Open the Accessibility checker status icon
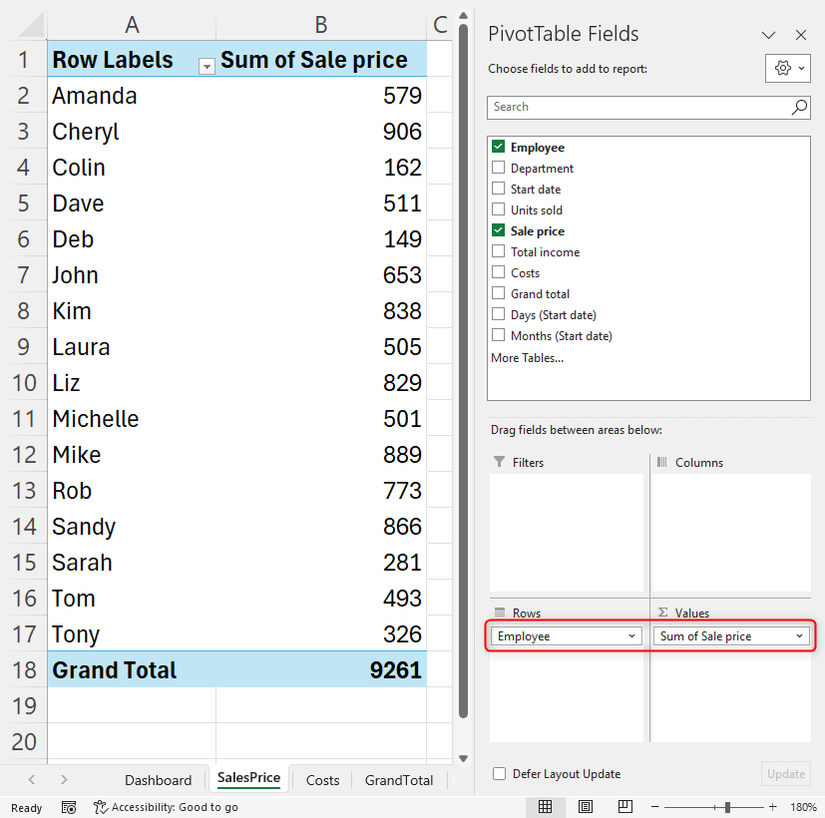The height and width of the screenshot is (818, 825). [x=98, y=807]
